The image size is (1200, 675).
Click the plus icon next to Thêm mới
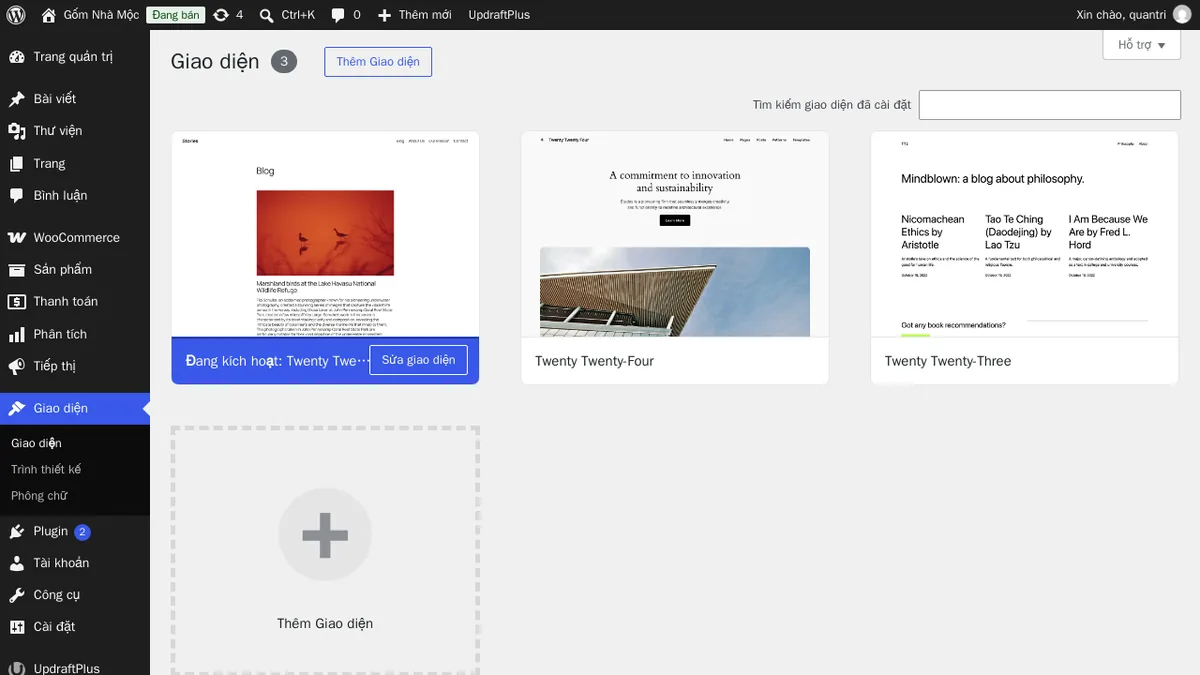coord(385,15)
